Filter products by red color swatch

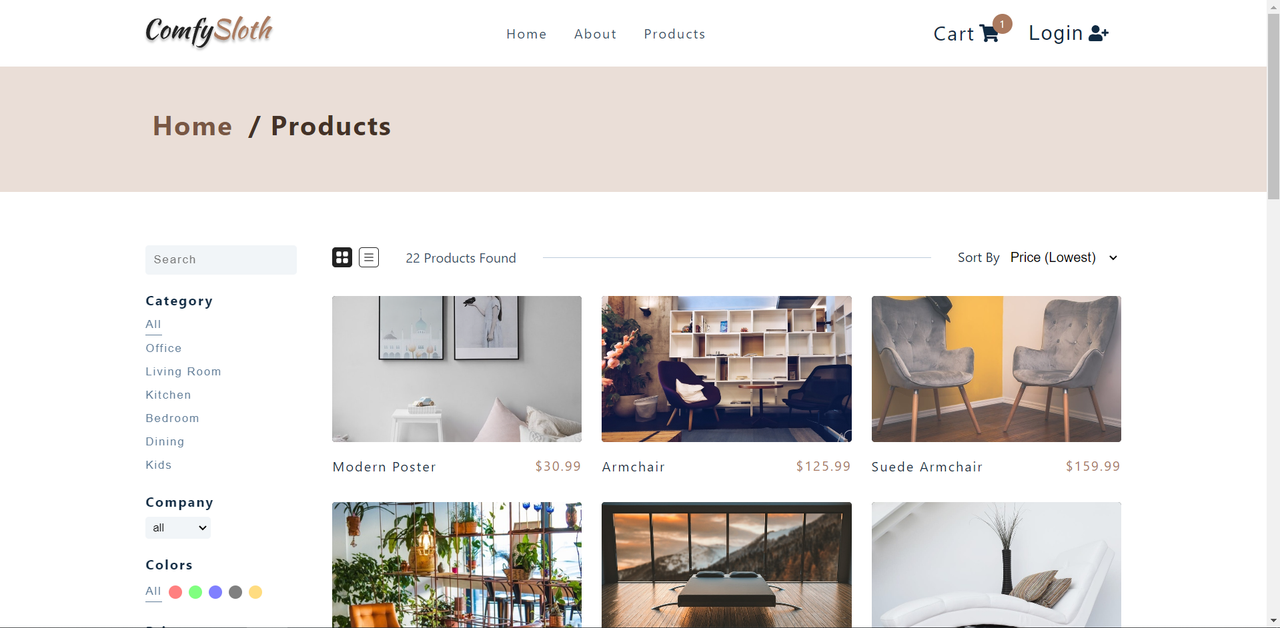point(176,592)
